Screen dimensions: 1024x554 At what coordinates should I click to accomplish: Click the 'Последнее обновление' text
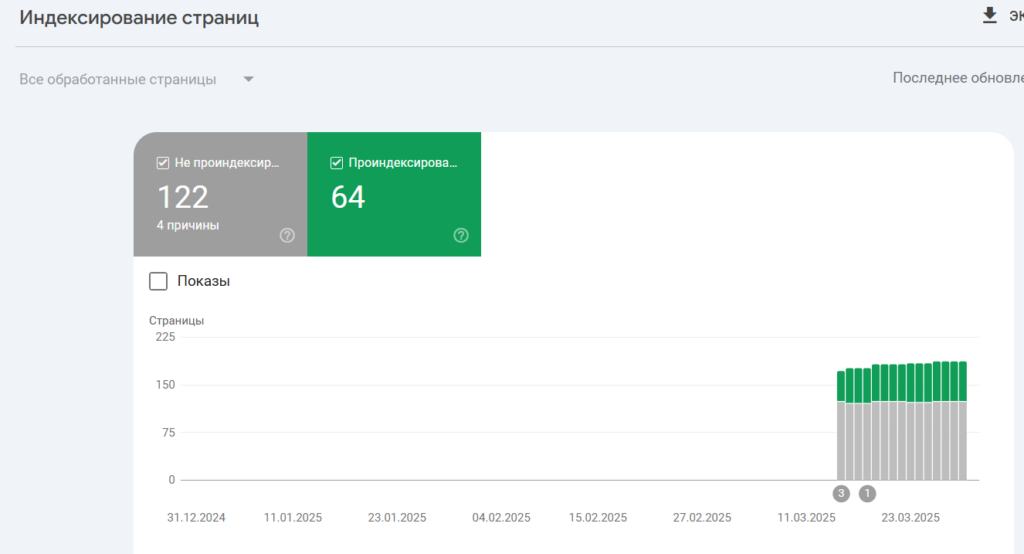point(957,78)
